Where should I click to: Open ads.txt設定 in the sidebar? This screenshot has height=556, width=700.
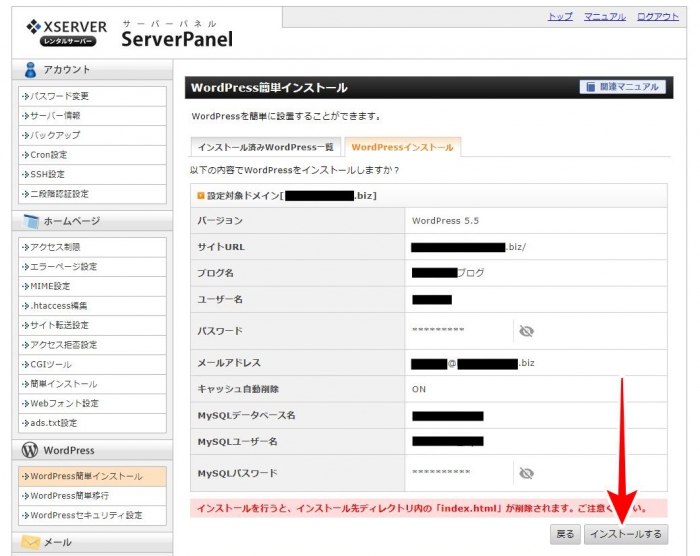[x=92, y=423]
